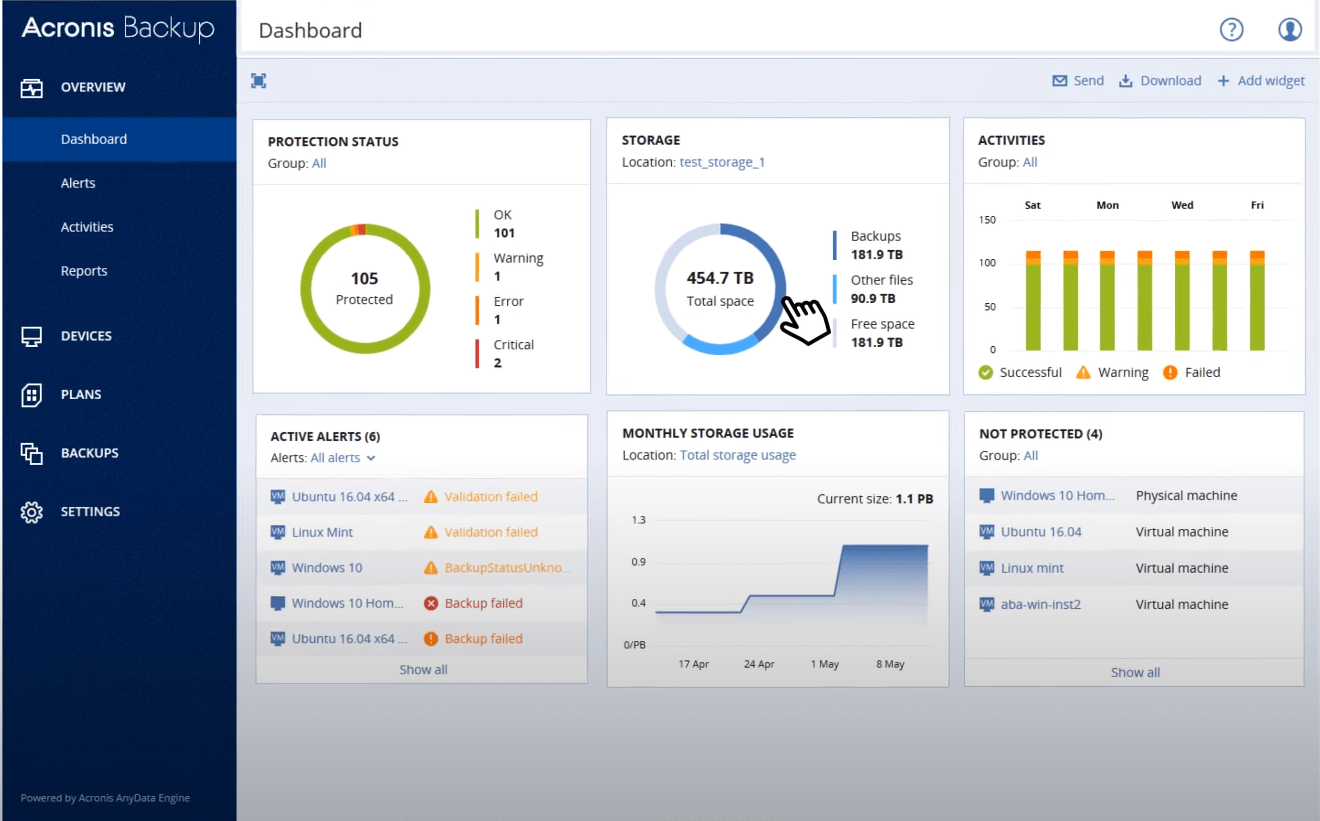Click the Send button
The width and height of the screenshot is (1320, 821).
1078,80
